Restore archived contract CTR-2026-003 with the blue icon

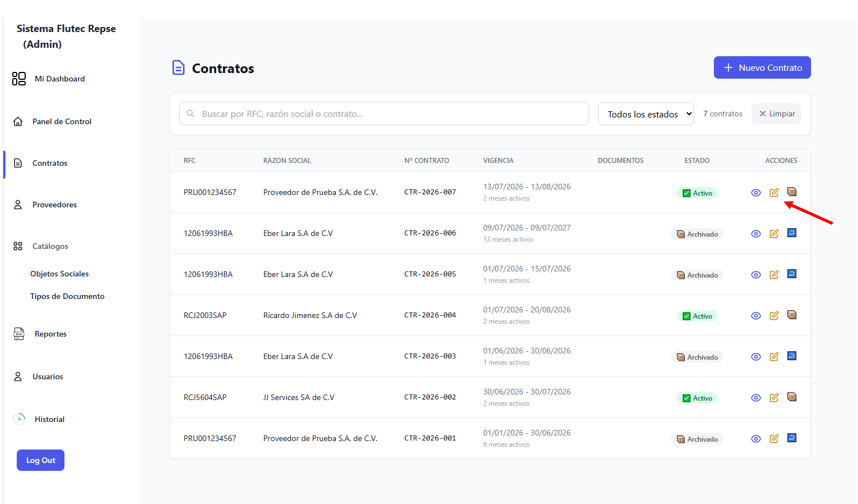point(792,356)
